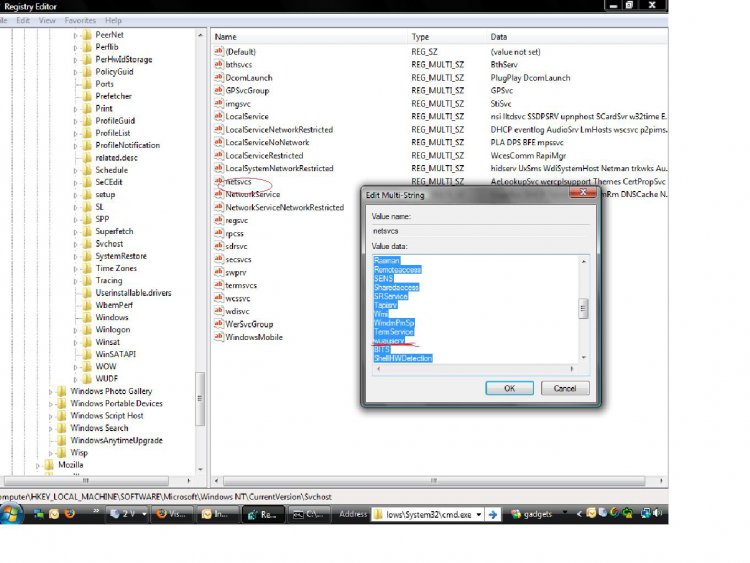
Task: Select the LocalService value icon
Action: 219,116
